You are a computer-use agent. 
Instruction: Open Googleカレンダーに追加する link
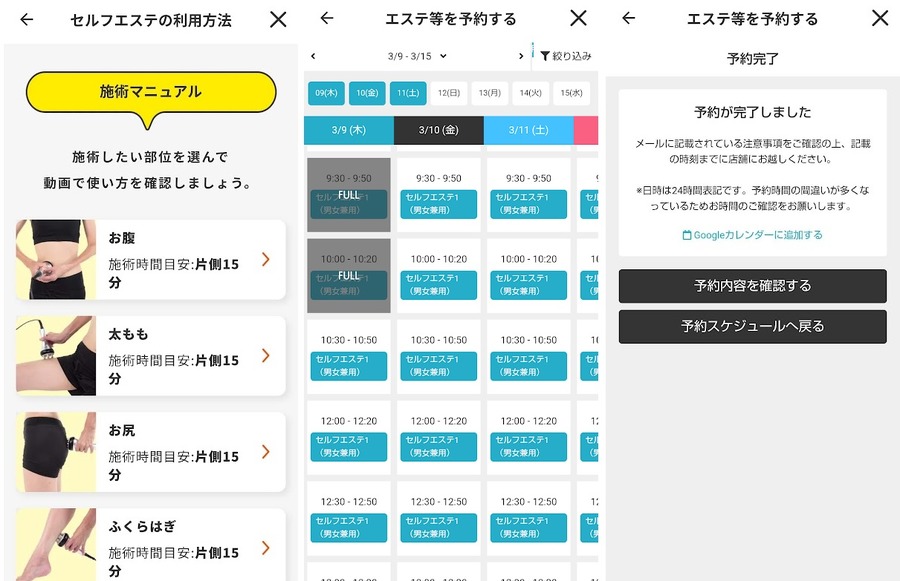click(753, 235)
